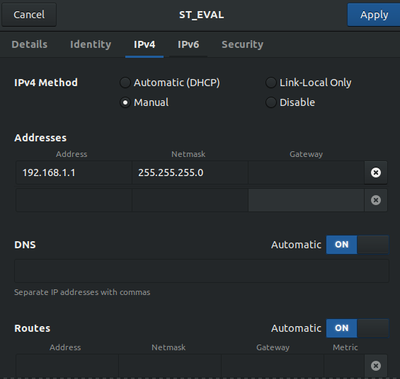Toggle DNS Automatic switch off

pos(357,245)
